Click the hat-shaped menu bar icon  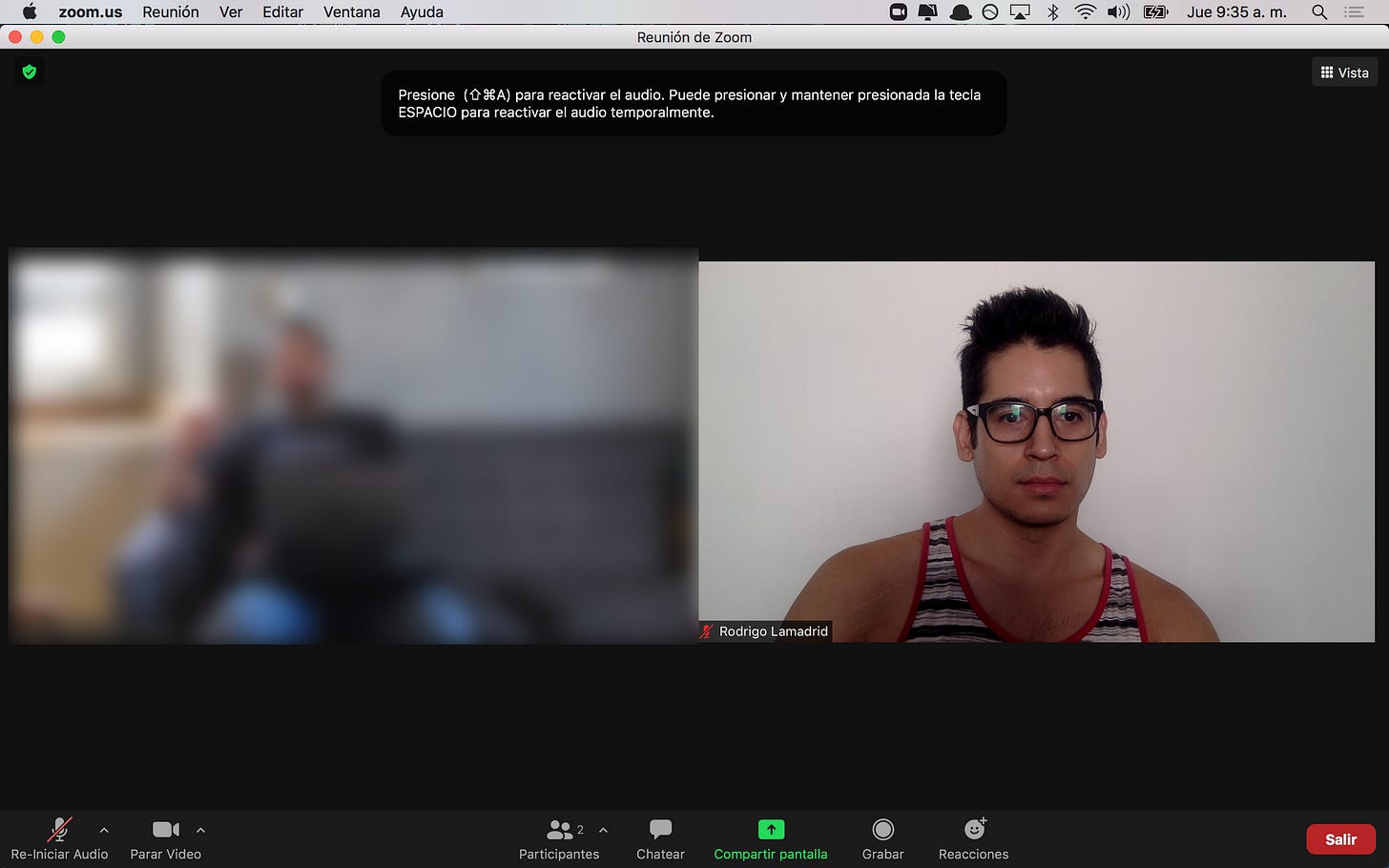tap(961, 12)
